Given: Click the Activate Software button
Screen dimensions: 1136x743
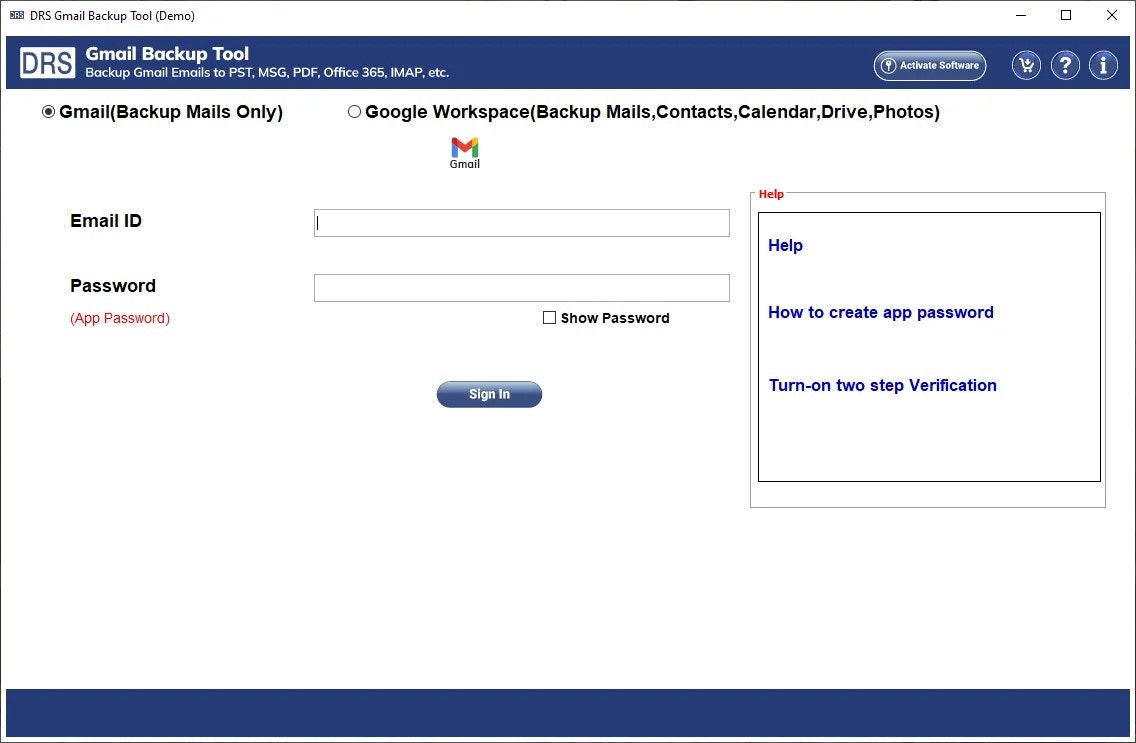Looking at the screenshot, I should 929,65.
